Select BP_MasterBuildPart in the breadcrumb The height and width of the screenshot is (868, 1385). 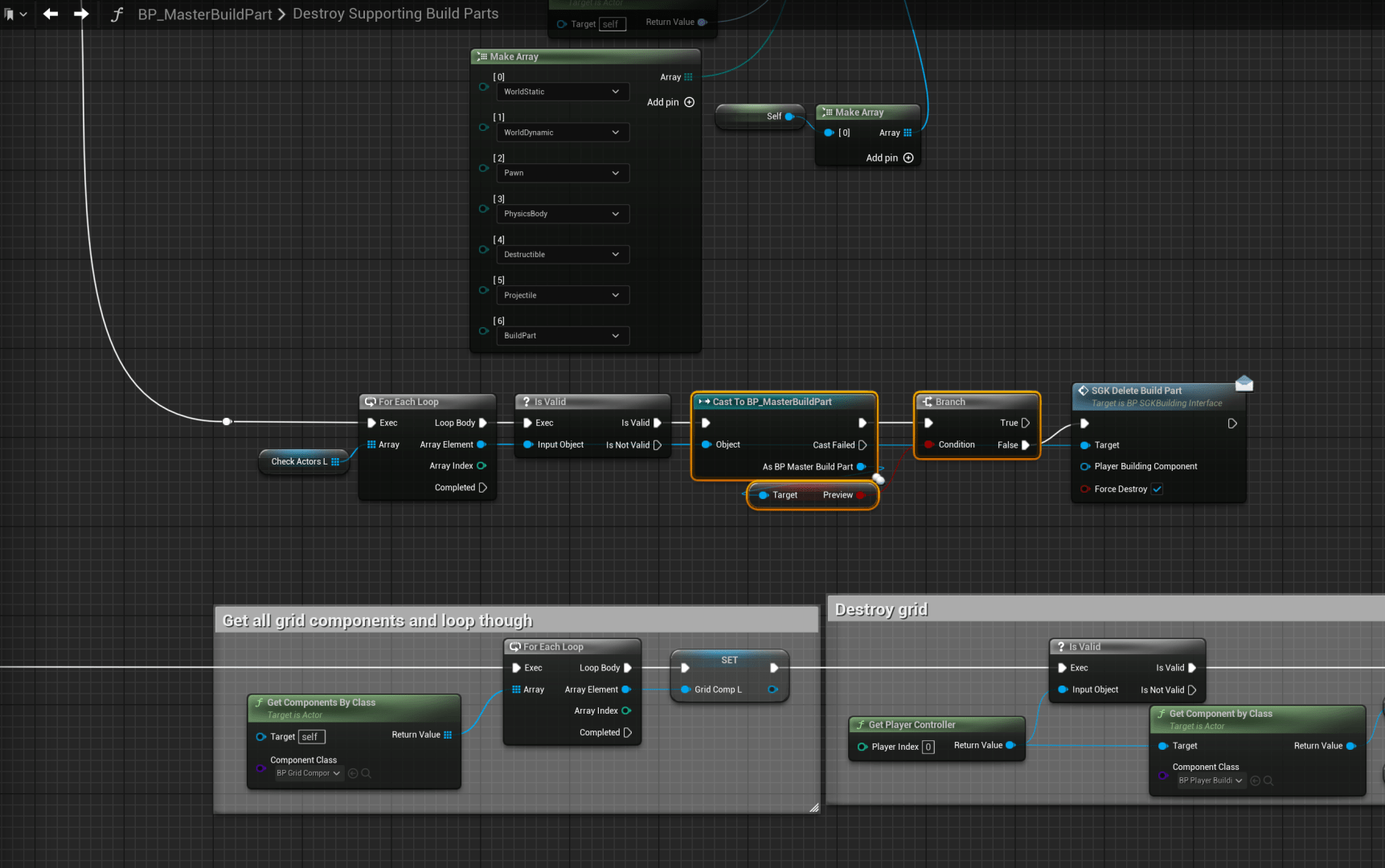(205, 14)
